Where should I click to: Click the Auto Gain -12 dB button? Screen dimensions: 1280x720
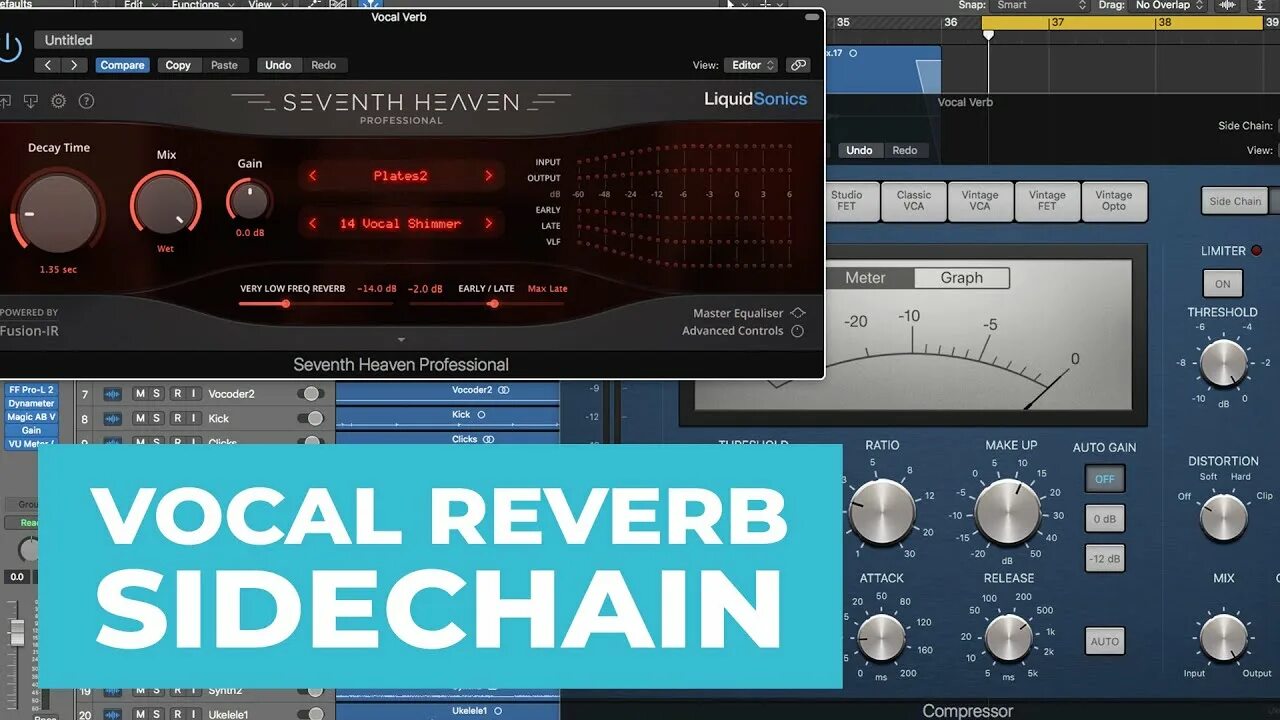[x=1105, y=558]
